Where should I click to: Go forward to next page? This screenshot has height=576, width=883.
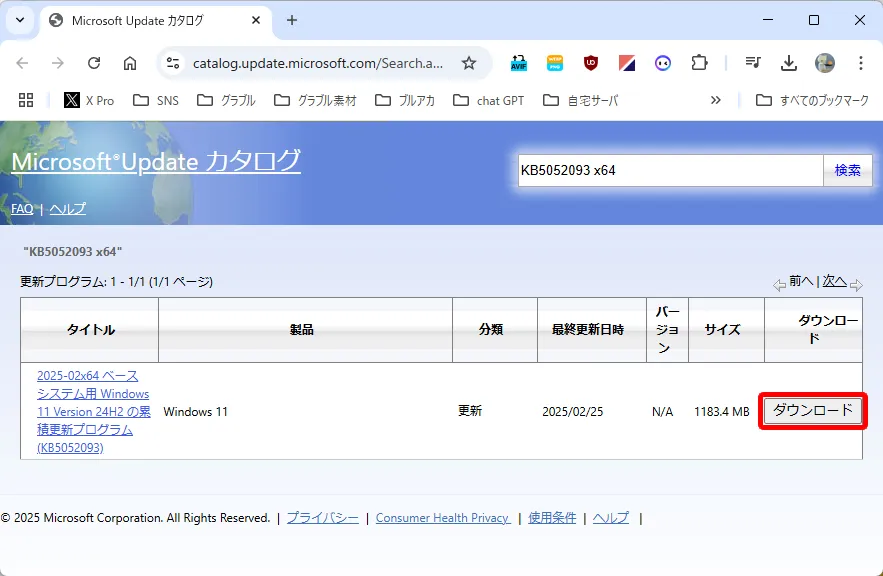(58, 63)
